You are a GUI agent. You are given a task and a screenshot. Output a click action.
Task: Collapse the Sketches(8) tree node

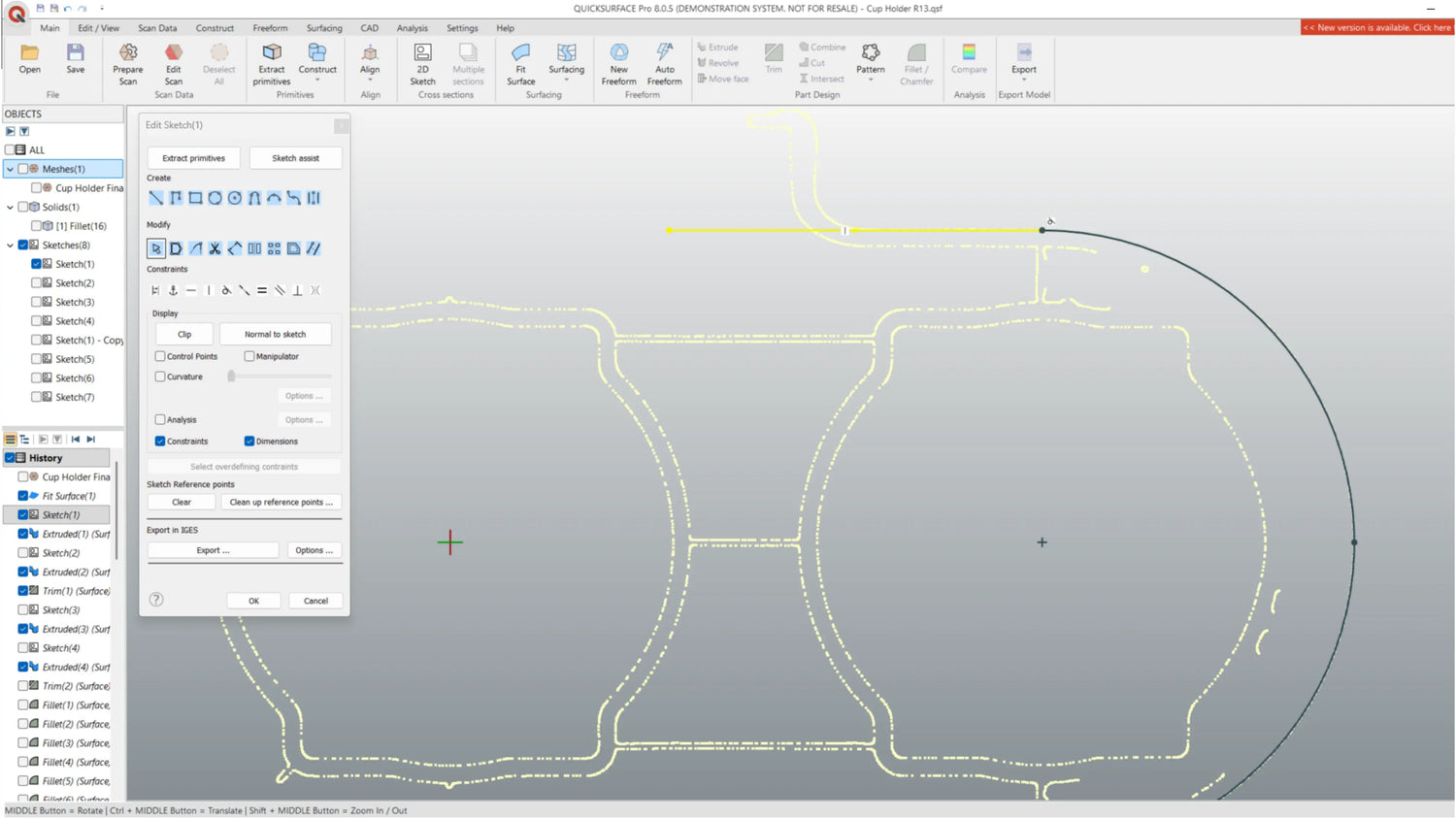point(11,246)
